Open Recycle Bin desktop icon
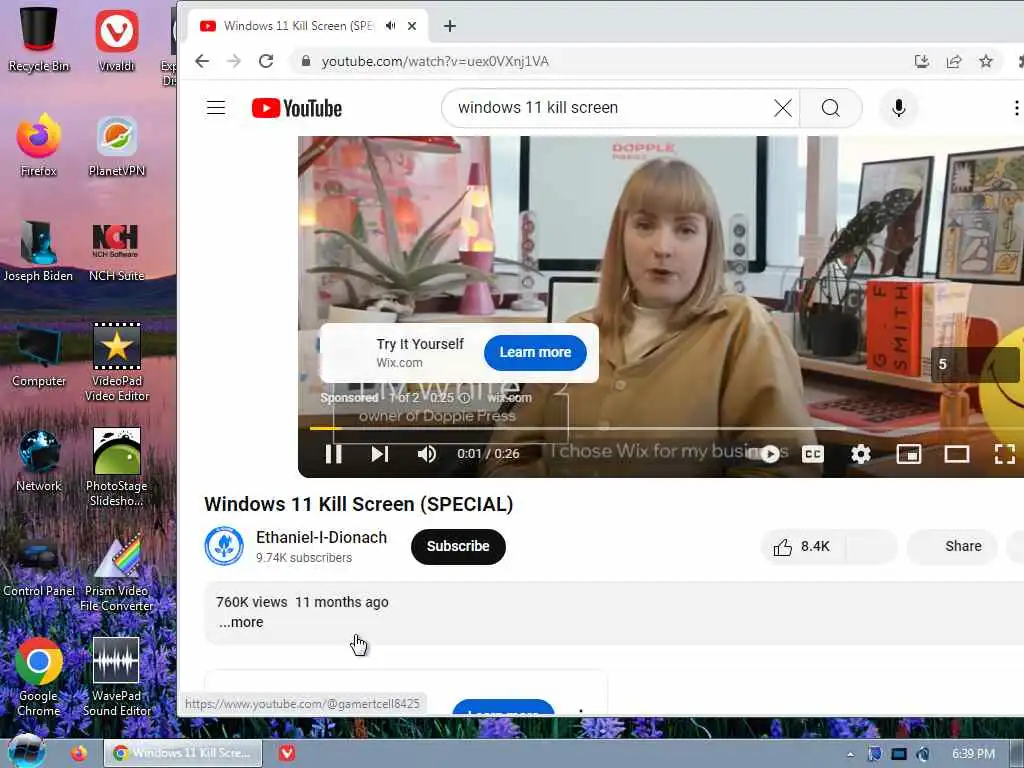1024x768 pixels. pos(38,39)
